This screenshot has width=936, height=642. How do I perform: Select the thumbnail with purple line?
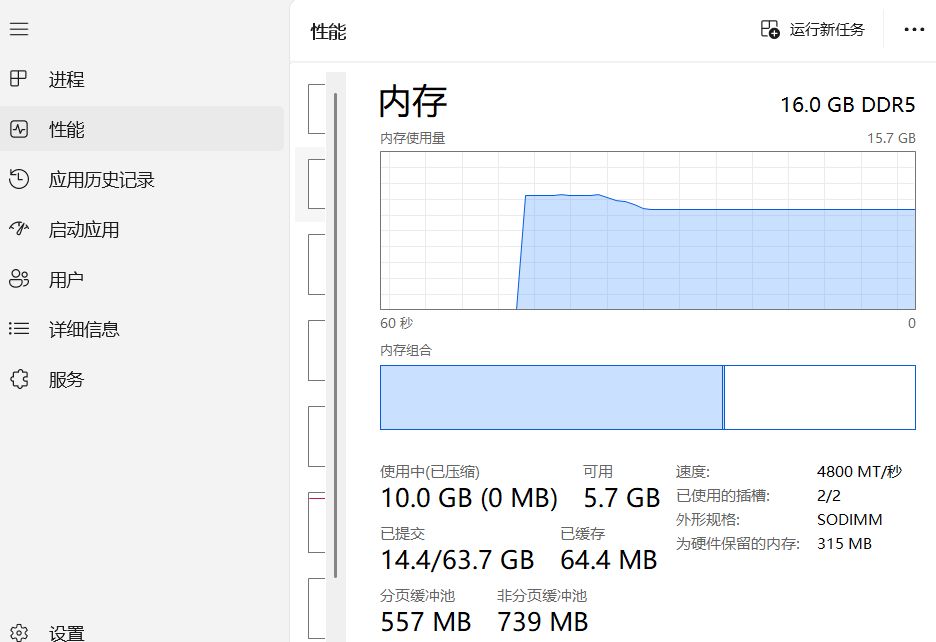[316, 523]
